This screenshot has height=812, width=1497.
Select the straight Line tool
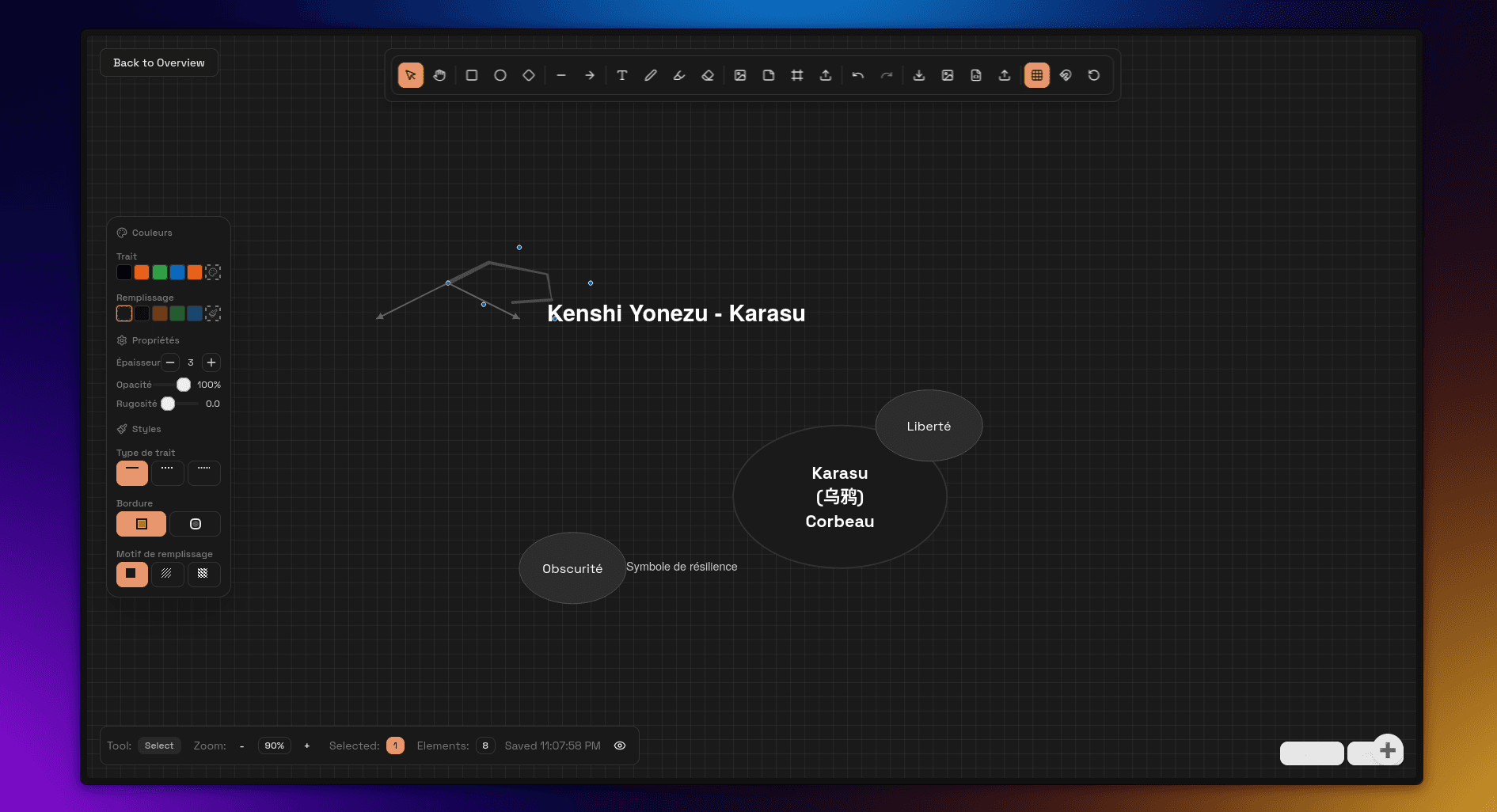[561, 75]
